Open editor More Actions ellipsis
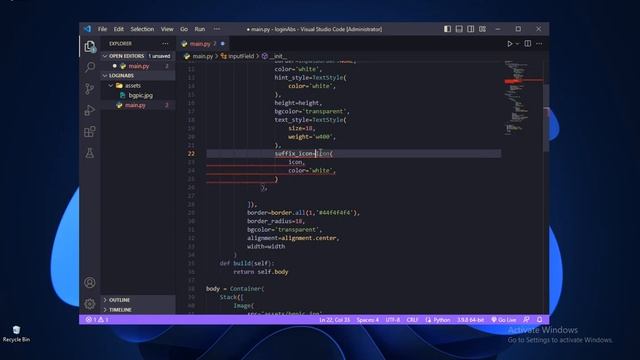This screenshot has height=360, width=640. (539, 44)
